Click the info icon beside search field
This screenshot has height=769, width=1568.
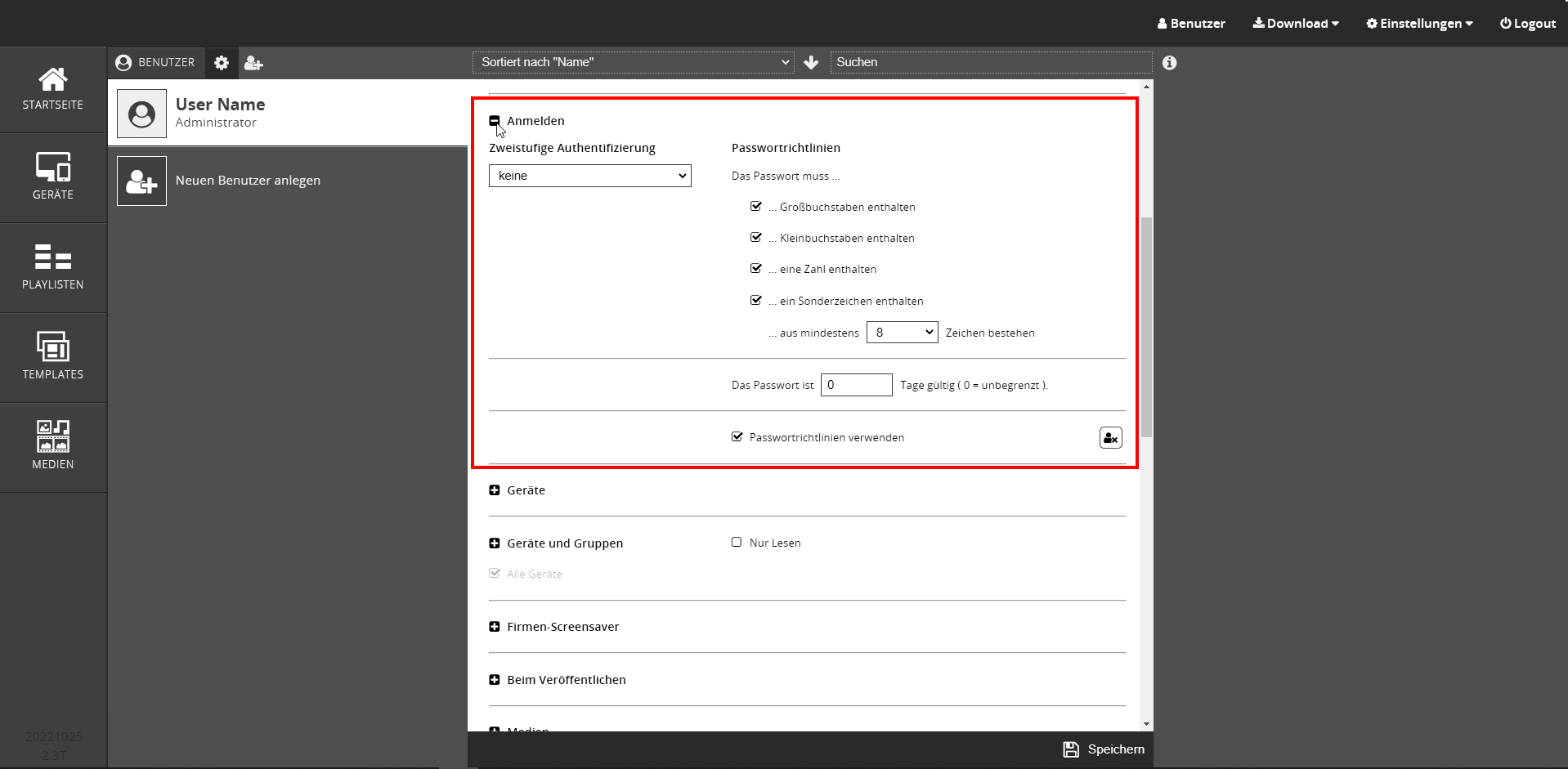(1169, 63)
